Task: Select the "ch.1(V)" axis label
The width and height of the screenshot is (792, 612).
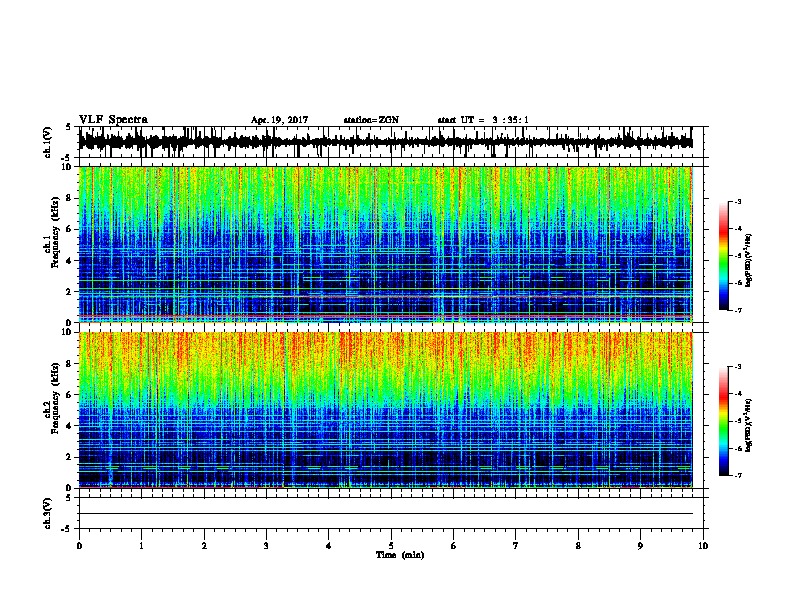Action: tap(47, 142)
